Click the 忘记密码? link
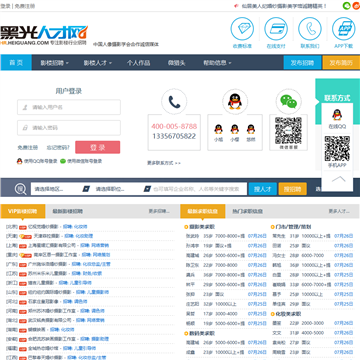The height and width of the screenshot is (360, 360). 58,147
